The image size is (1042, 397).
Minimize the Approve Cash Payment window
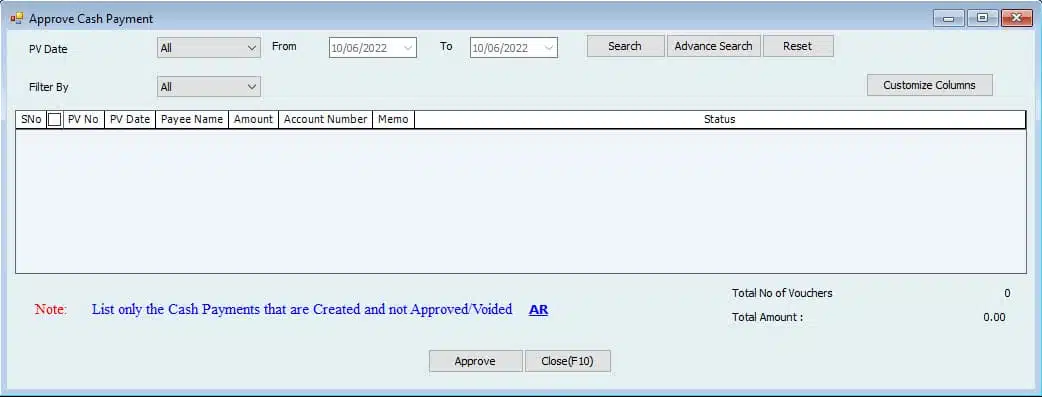click(x=948, y=19)
